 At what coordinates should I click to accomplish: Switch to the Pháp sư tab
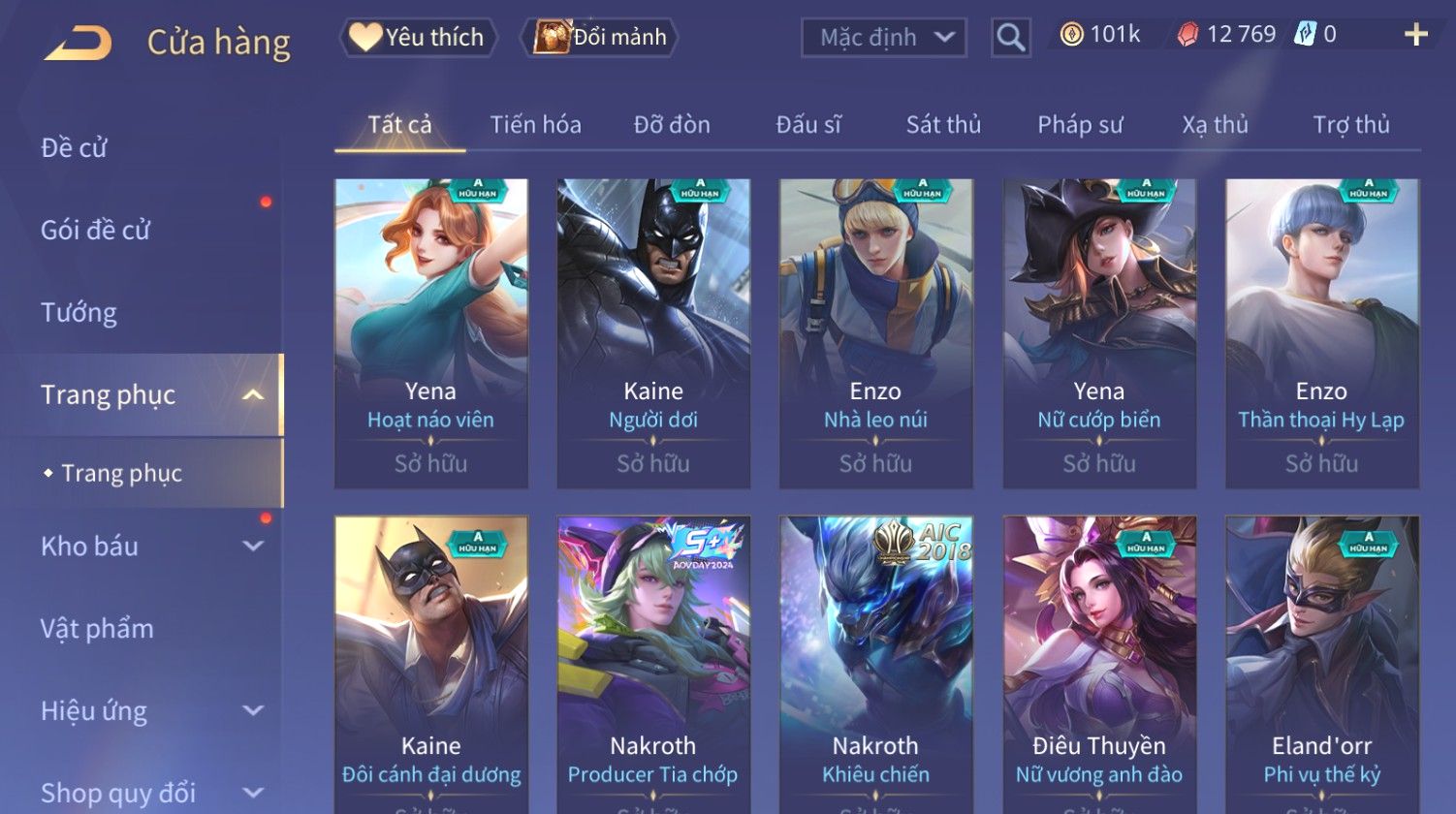pyautogui.click(x=1080, y=125)
